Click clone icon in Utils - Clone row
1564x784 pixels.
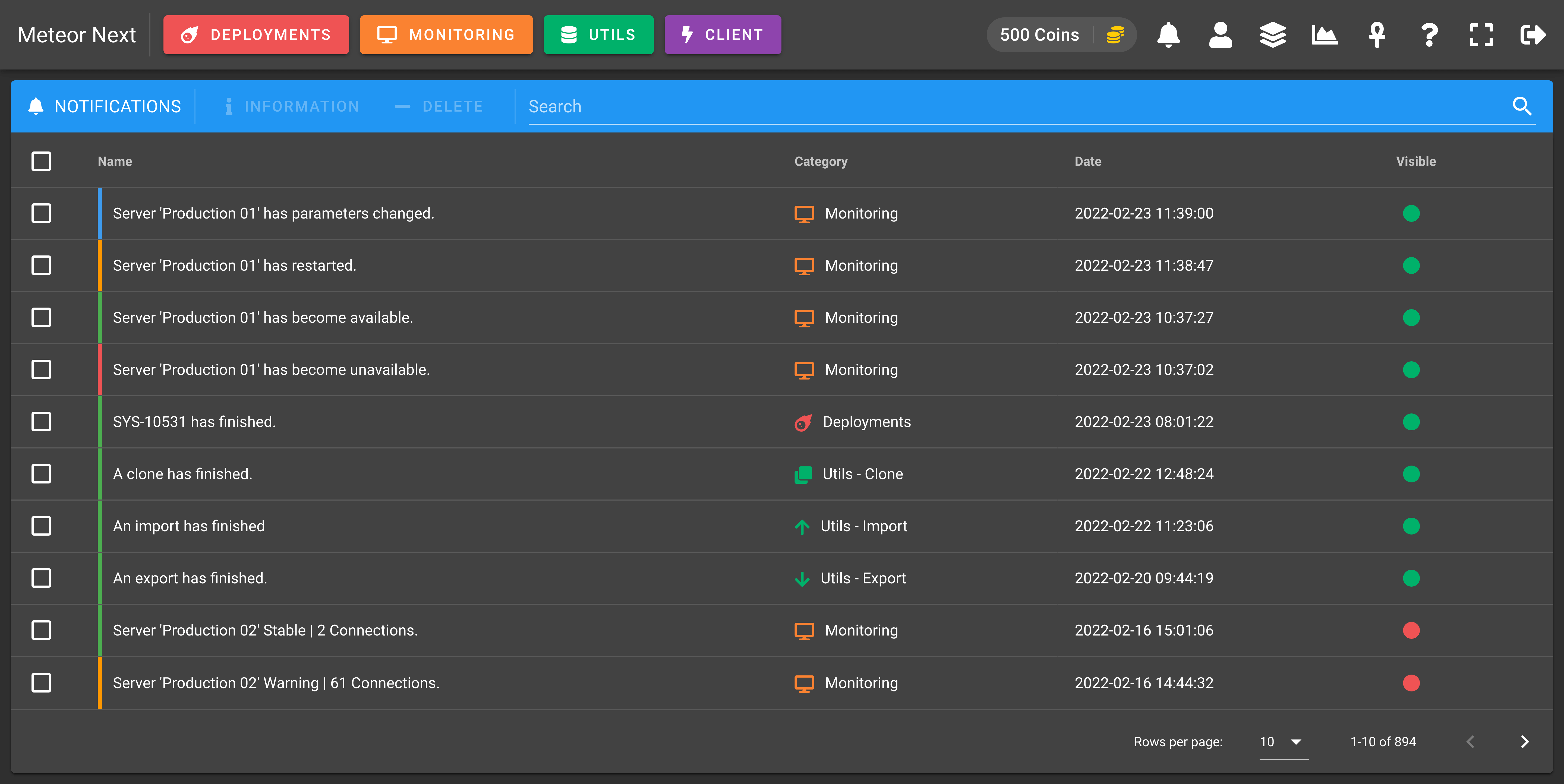pyautogui.click(x=803, y=475)
